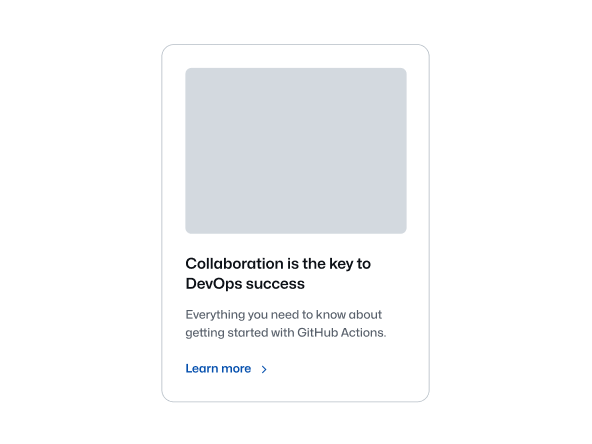
Task: Select the gray image placeholder thumbnail
Action: click(296, 151)
